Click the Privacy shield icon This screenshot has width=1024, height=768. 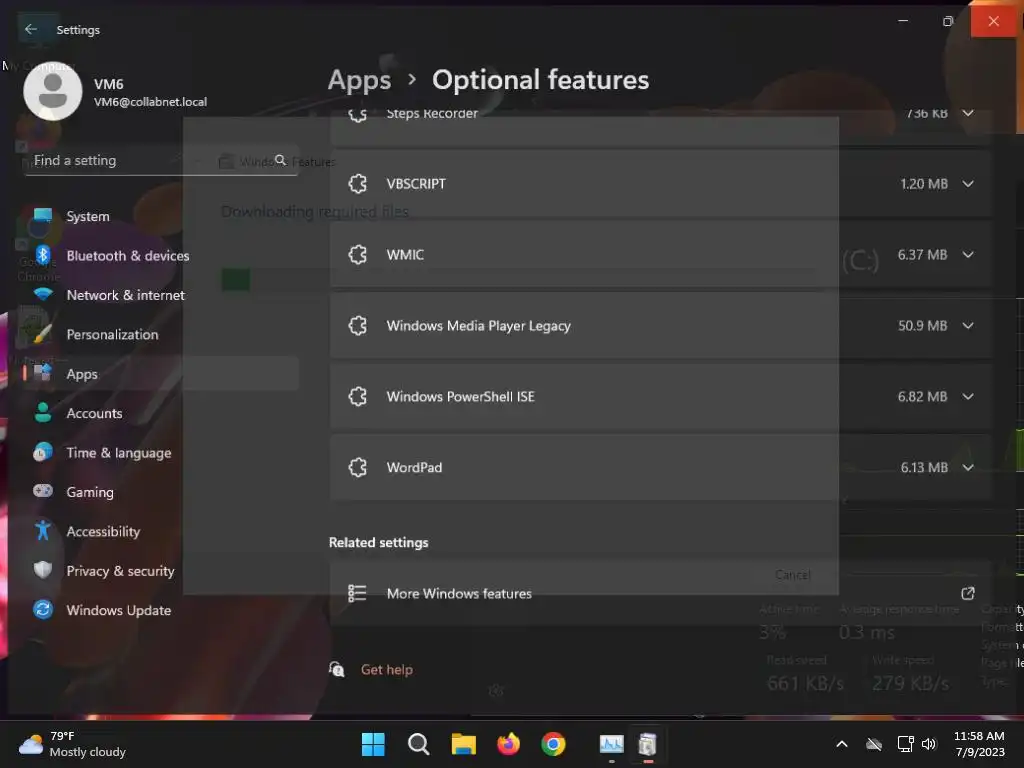[x=43, y=570]
